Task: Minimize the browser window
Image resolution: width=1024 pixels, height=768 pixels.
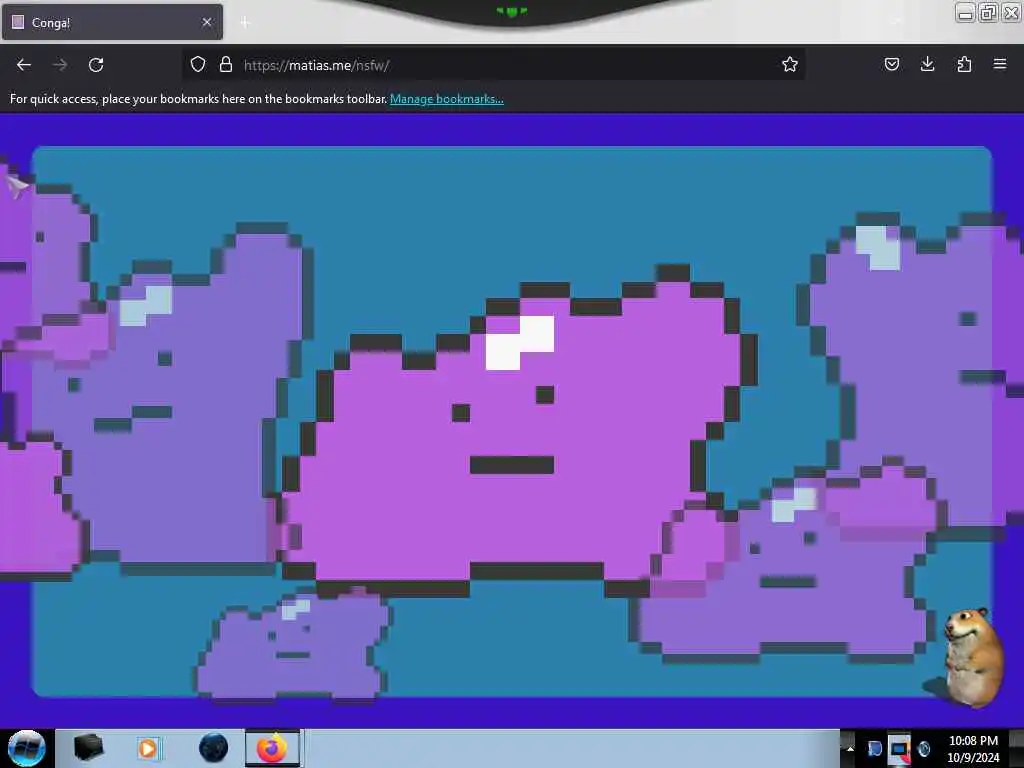Action: [x=965, y=13]
